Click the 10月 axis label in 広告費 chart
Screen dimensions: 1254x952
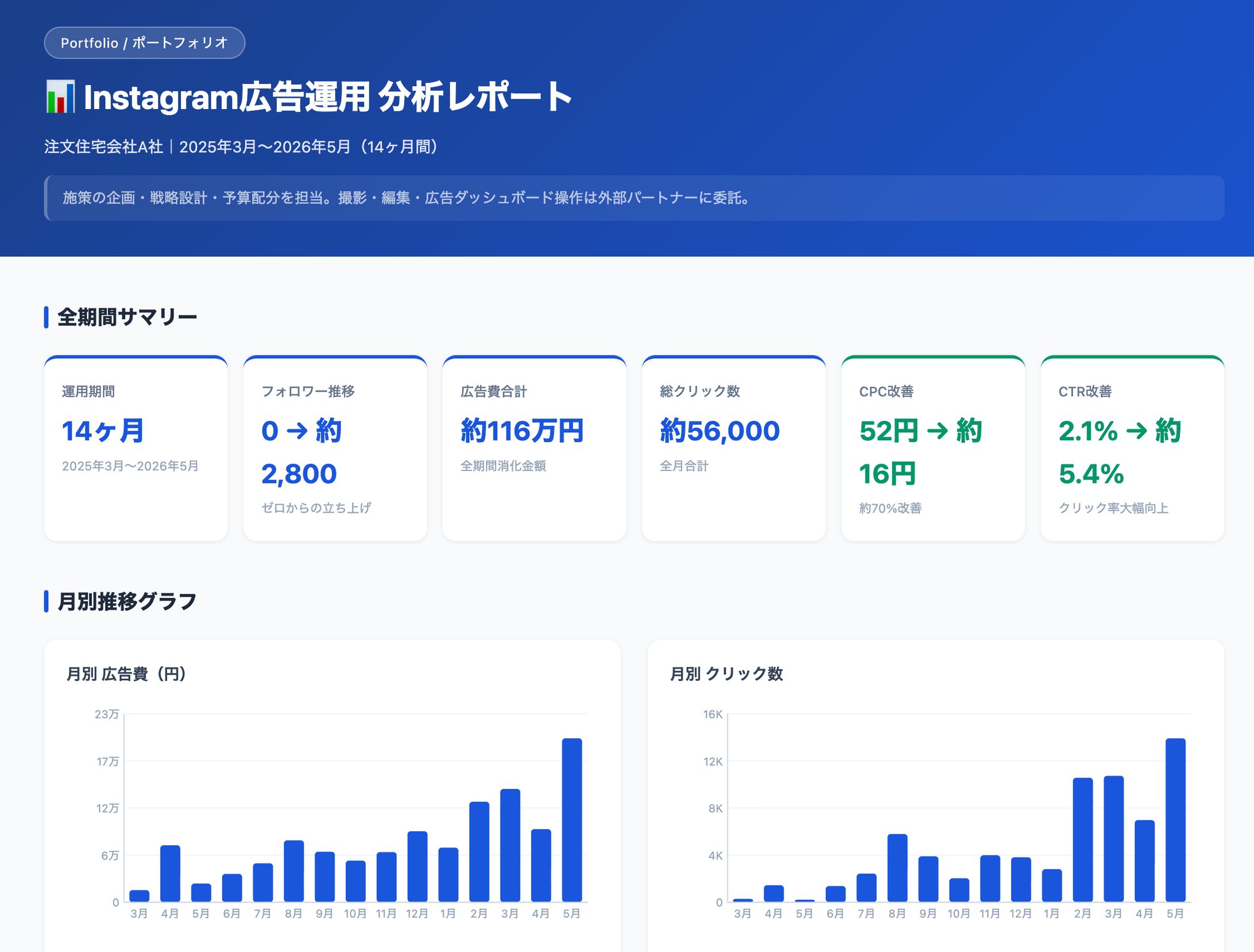point(355,914)
